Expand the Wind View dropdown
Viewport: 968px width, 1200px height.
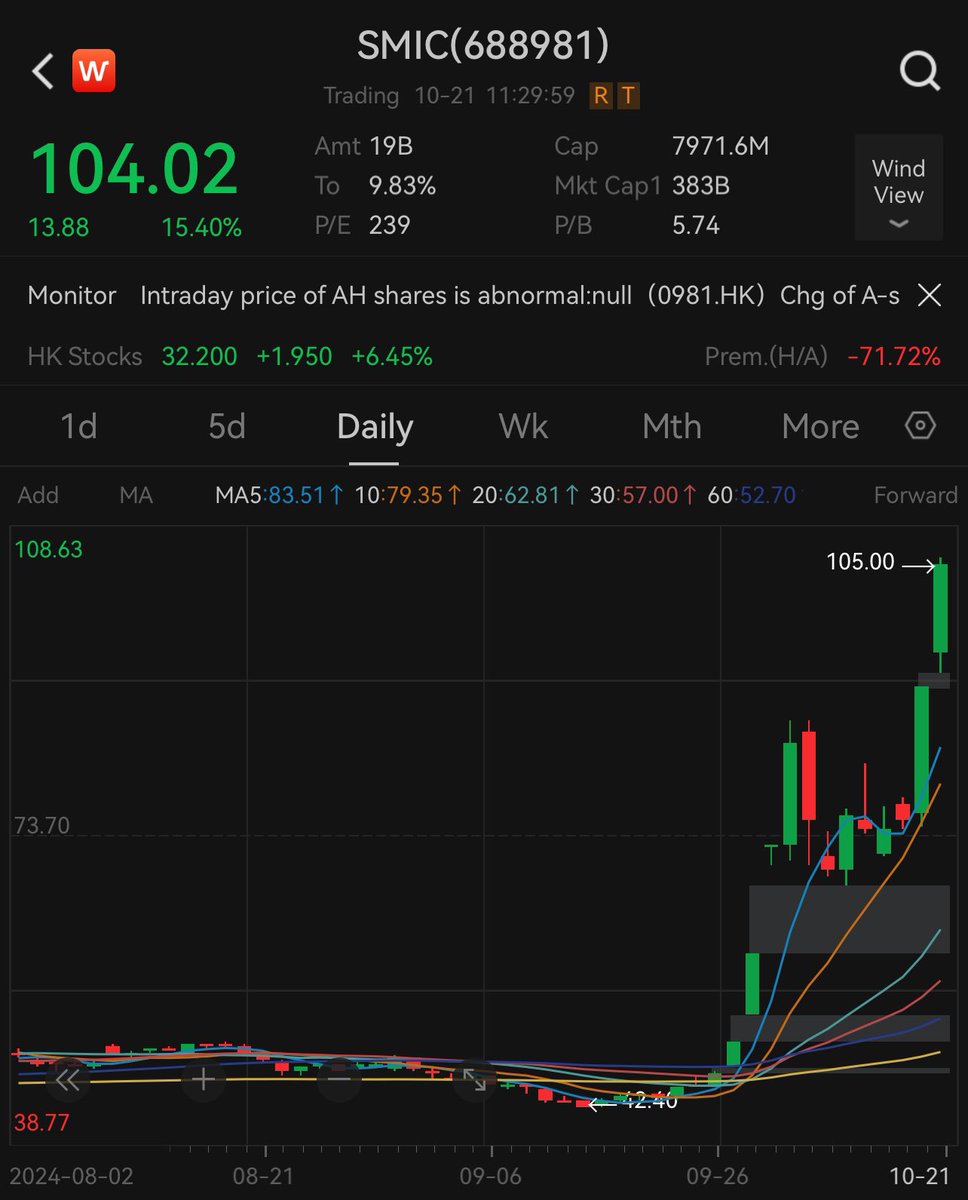pos(898,188)
